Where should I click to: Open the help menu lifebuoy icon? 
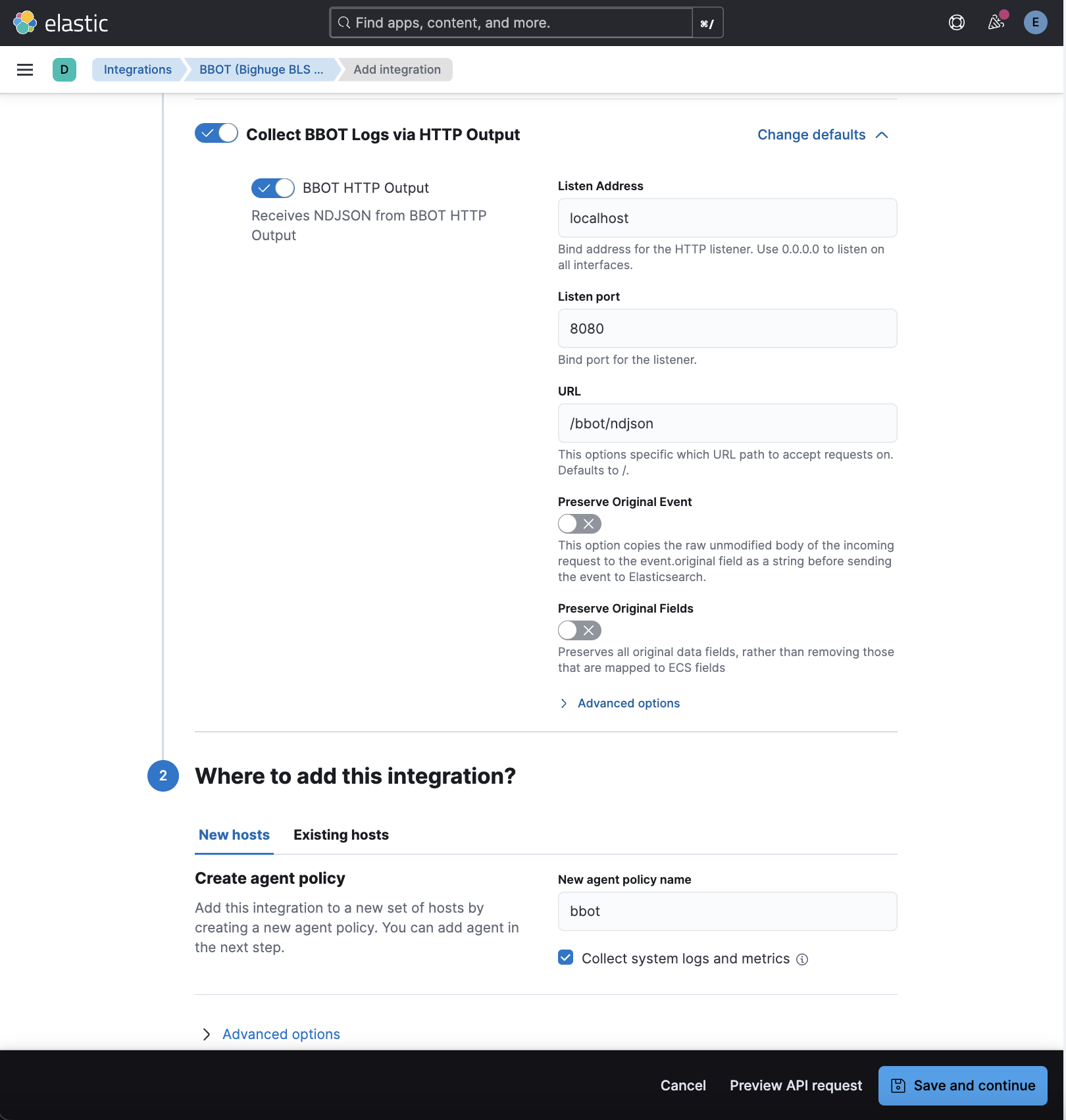(957, 23)
